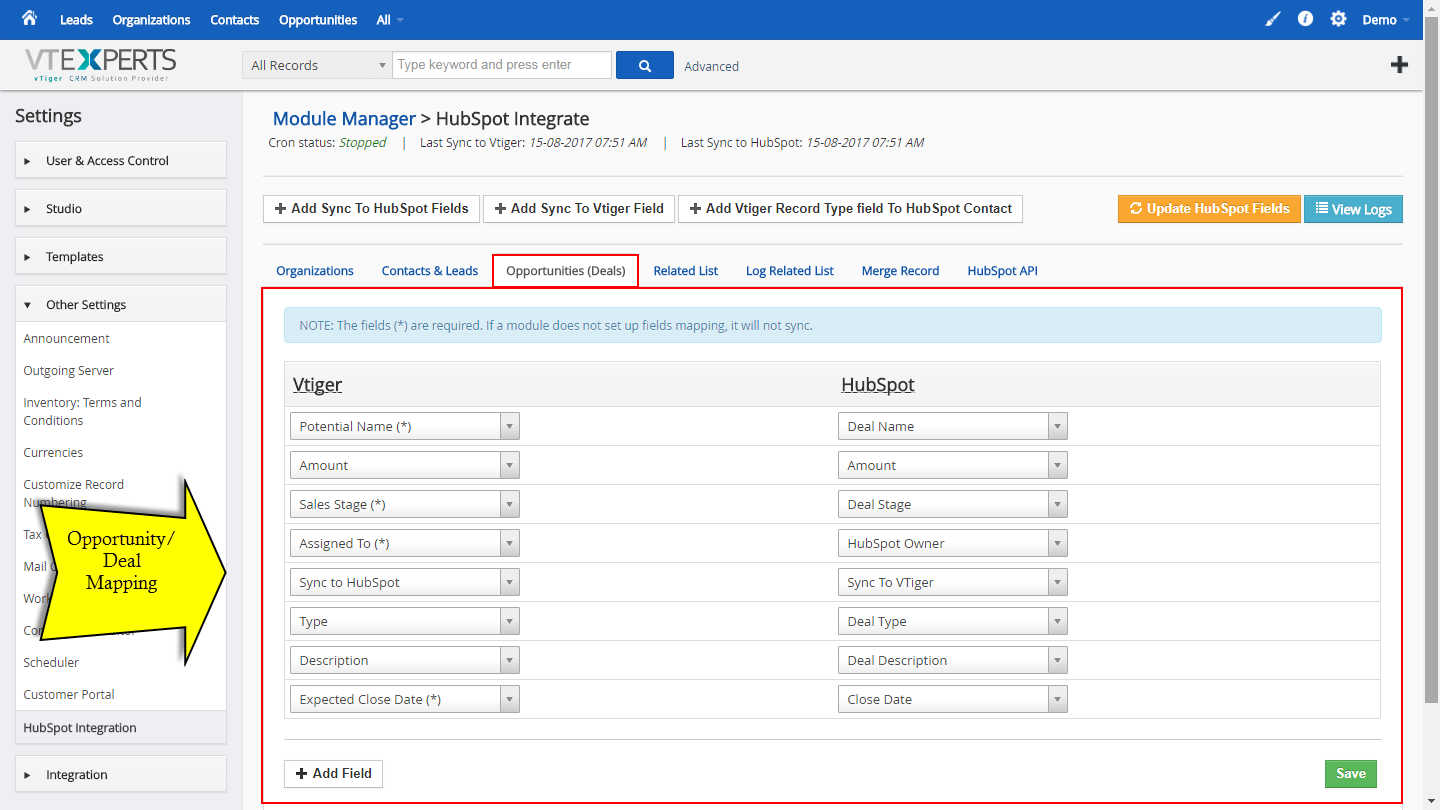Focus the keyword search field
The height and width of the screenshot is (810, 1440).
point(502,65)
